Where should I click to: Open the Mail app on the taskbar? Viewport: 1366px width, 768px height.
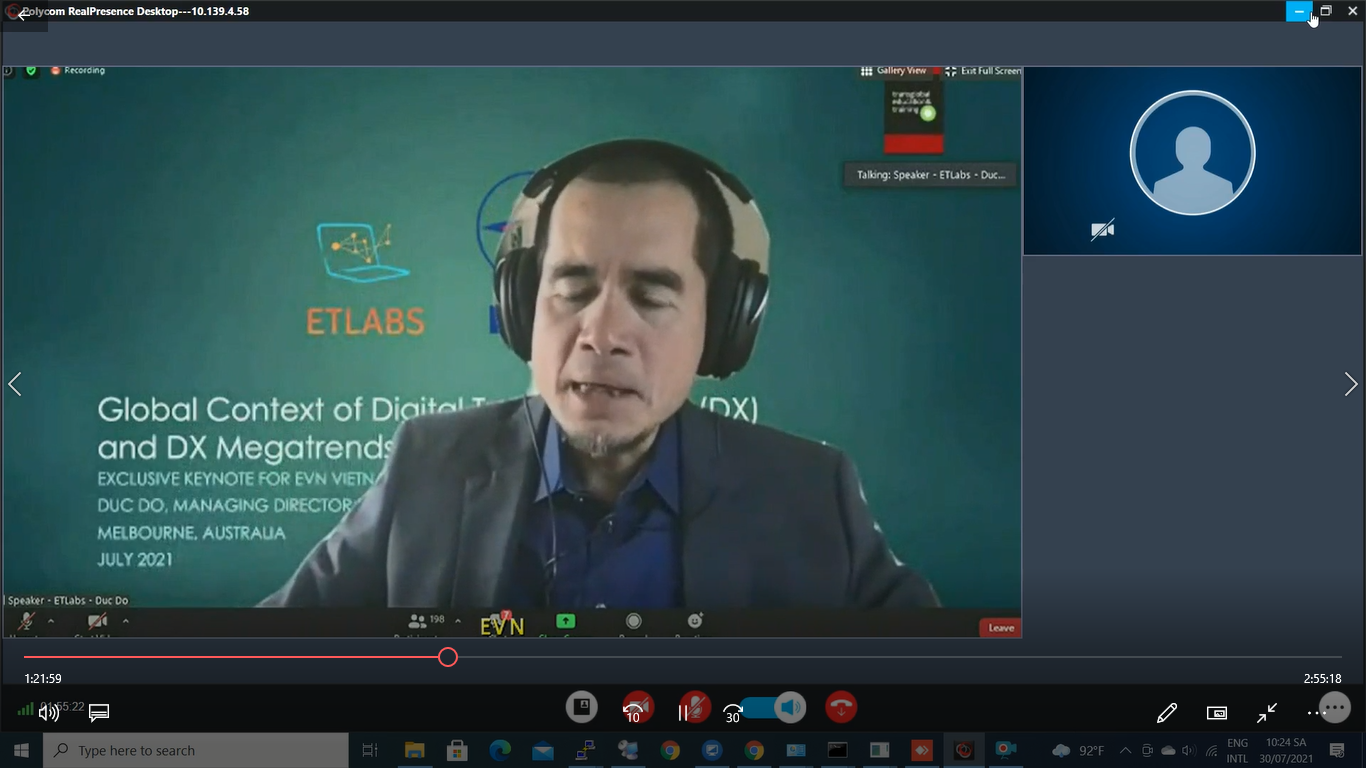[543, 750]
